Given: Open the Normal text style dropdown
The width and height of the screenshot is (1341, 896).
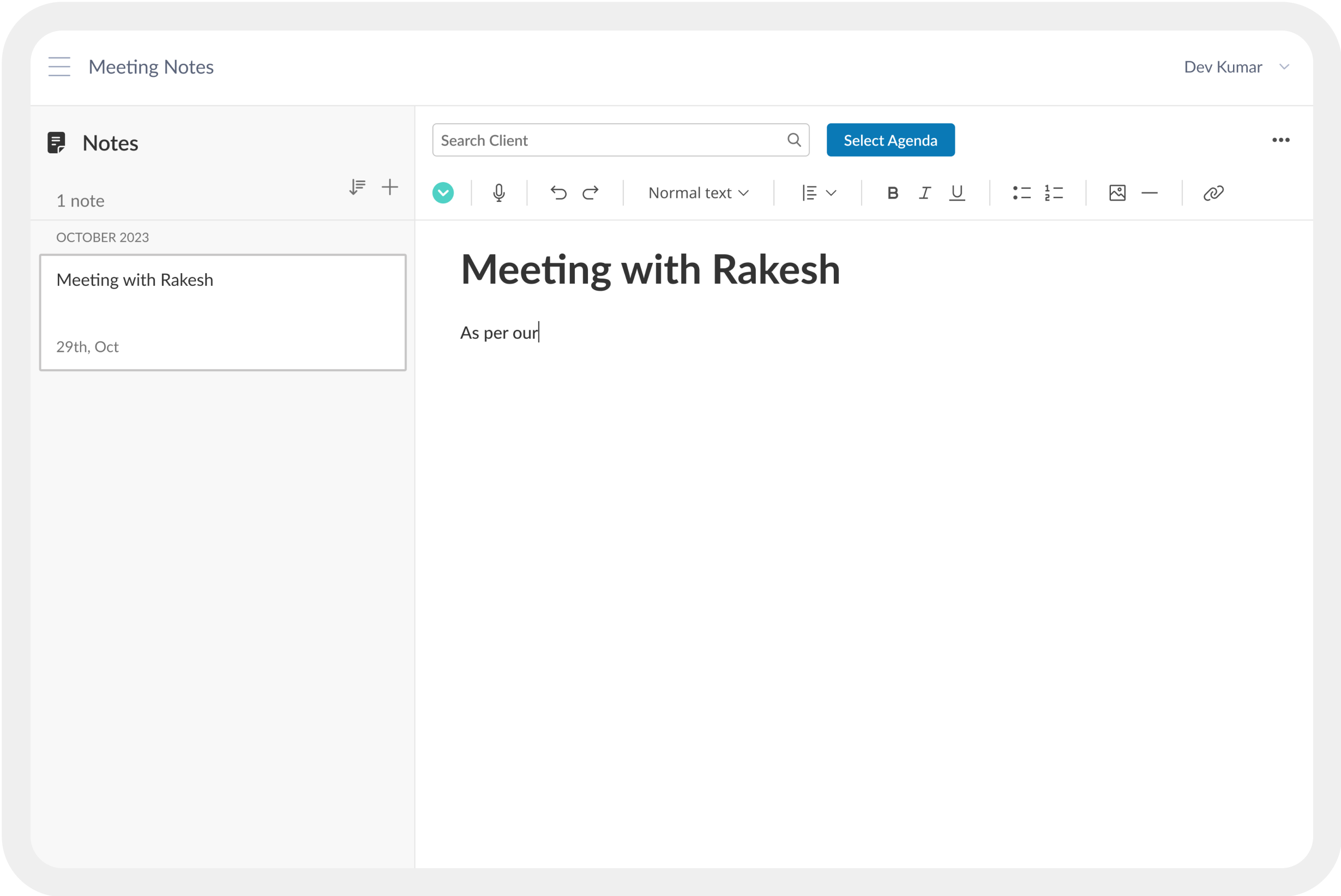Looking at the screenshot, I should [698, 193].
